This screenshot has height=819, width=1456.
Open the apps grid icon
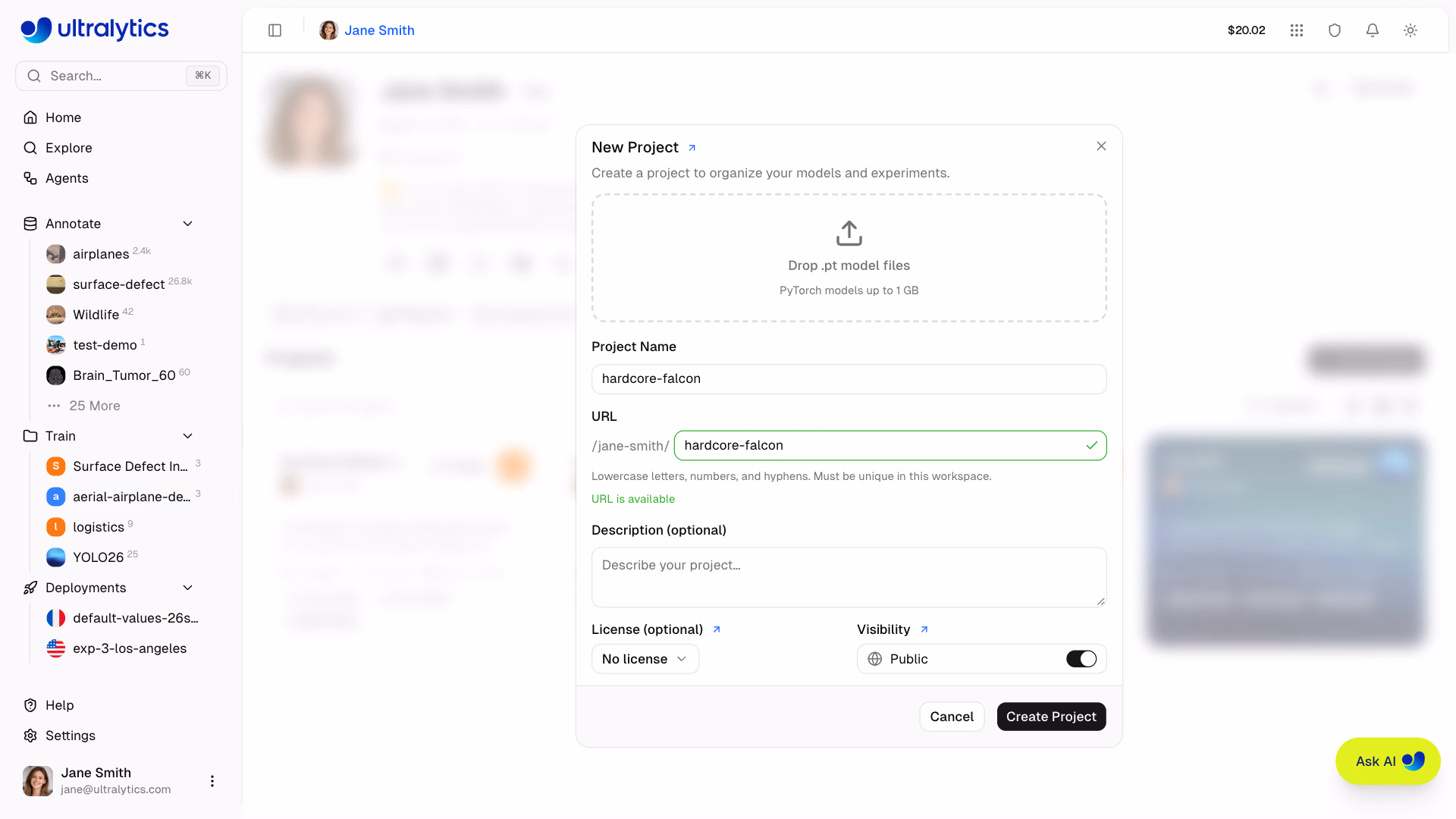pyautogui.click(x=1297, y=30)
